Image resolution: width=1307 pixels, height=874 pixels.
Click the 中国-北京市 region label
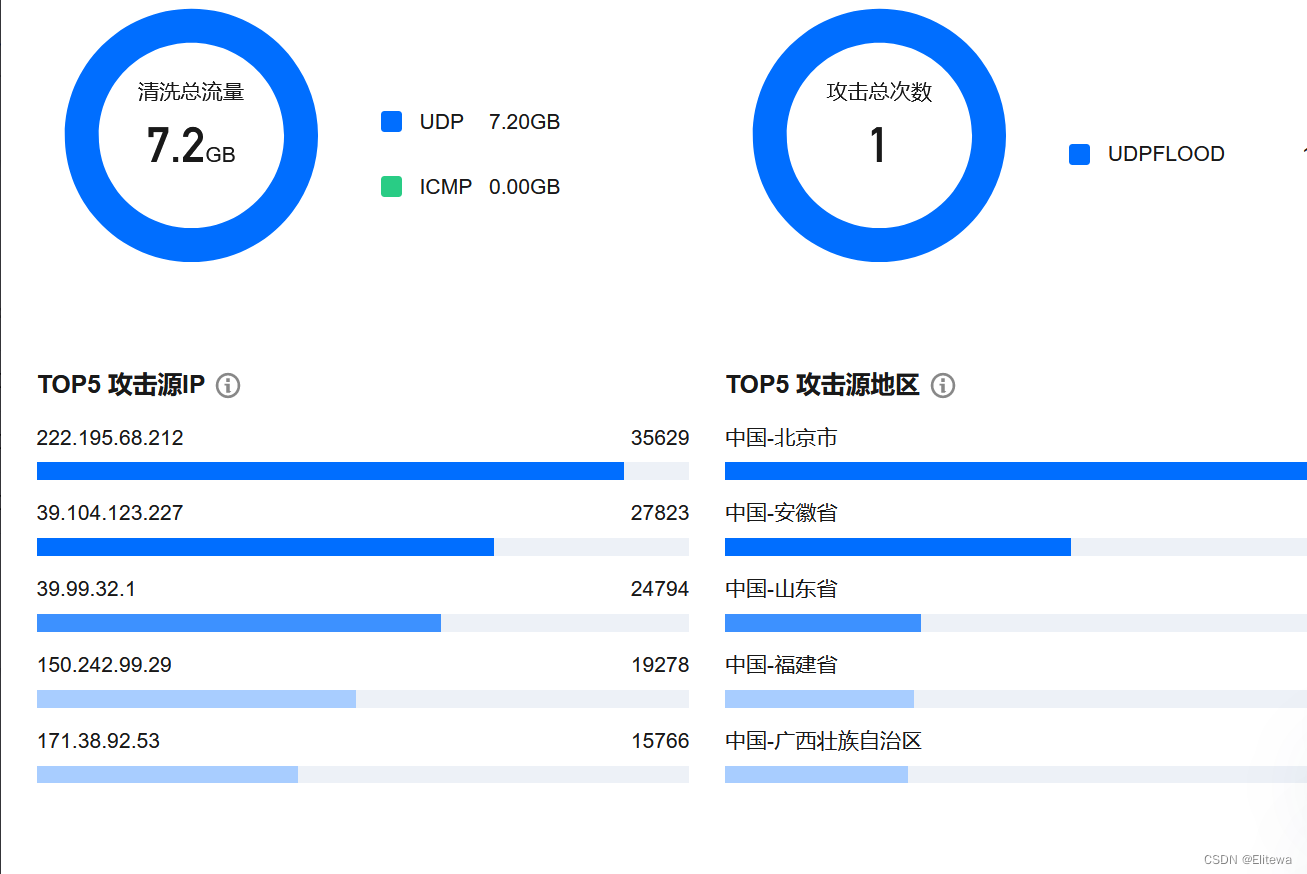(x=781, y=438)
